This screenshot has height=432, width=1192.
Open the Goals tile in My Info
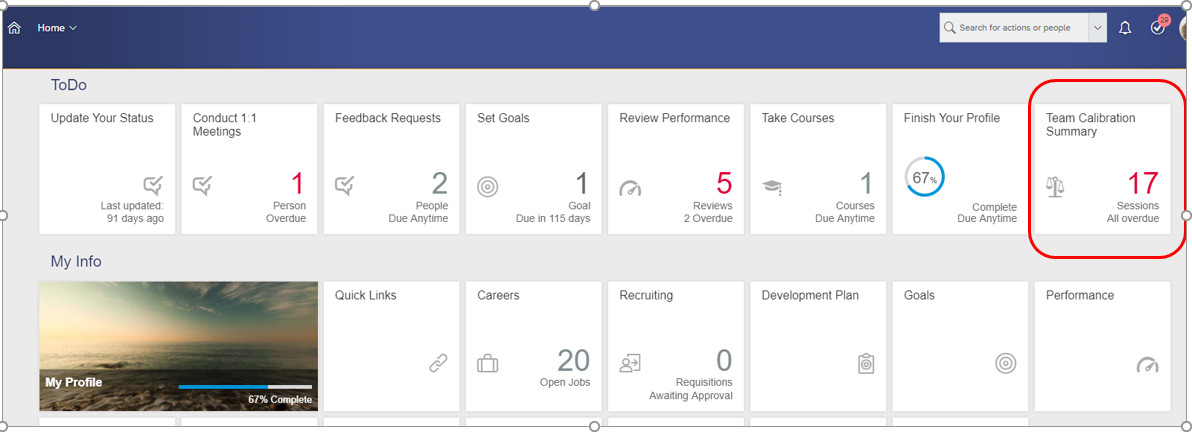960,346
